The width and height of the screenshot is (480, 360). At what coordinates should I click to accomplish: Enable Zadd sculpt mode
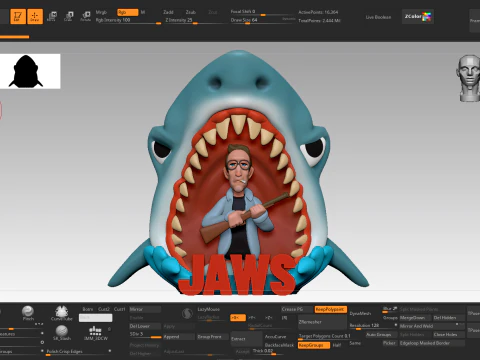point(168,12)
